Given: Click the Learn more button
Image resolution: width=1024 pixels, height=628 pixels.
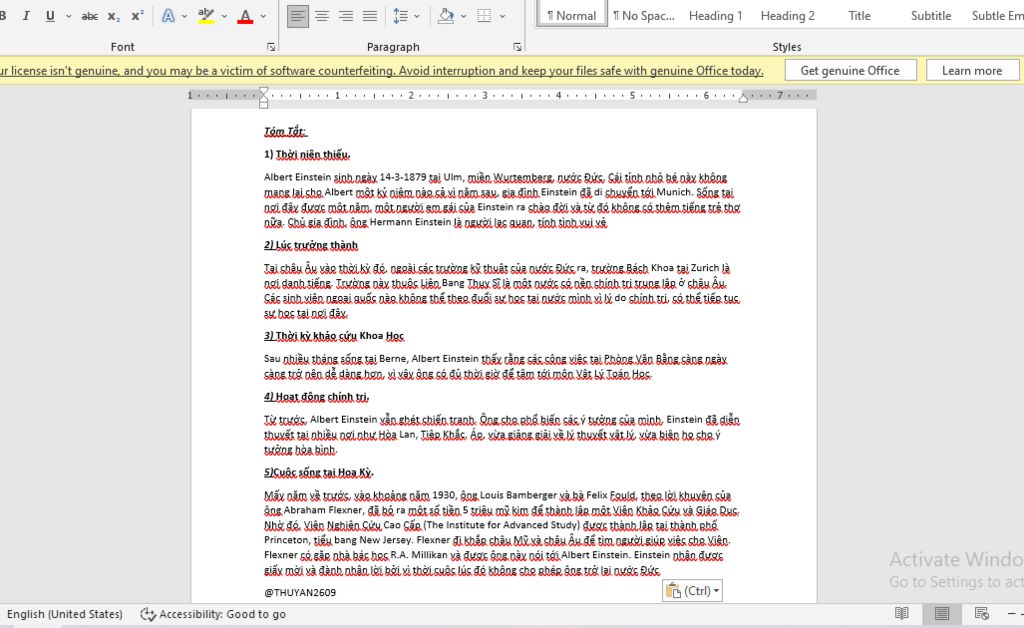Looking at the screenshot, I should [x=971, y=70].
